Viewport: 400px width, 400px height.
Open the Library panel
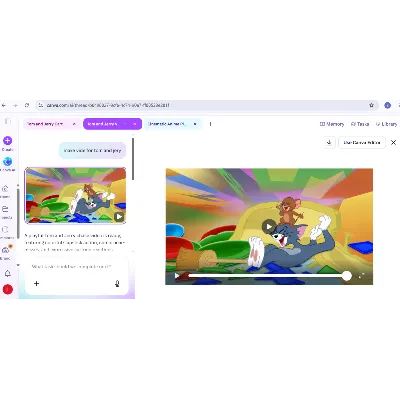click(x=387, y=124)
